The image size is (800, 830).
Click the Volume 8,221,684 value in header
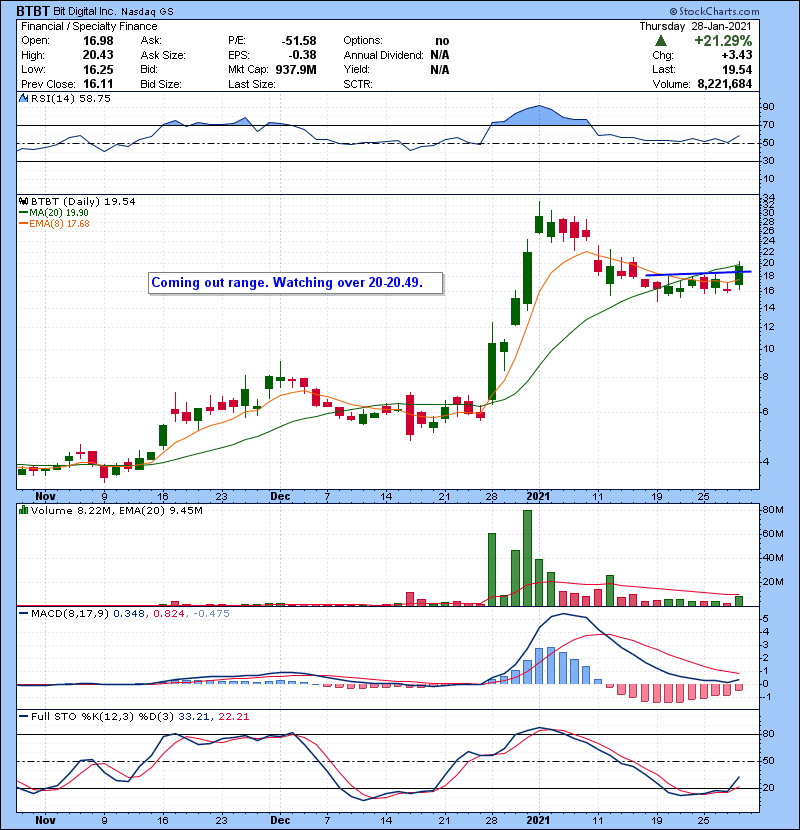tap(724, 84)
